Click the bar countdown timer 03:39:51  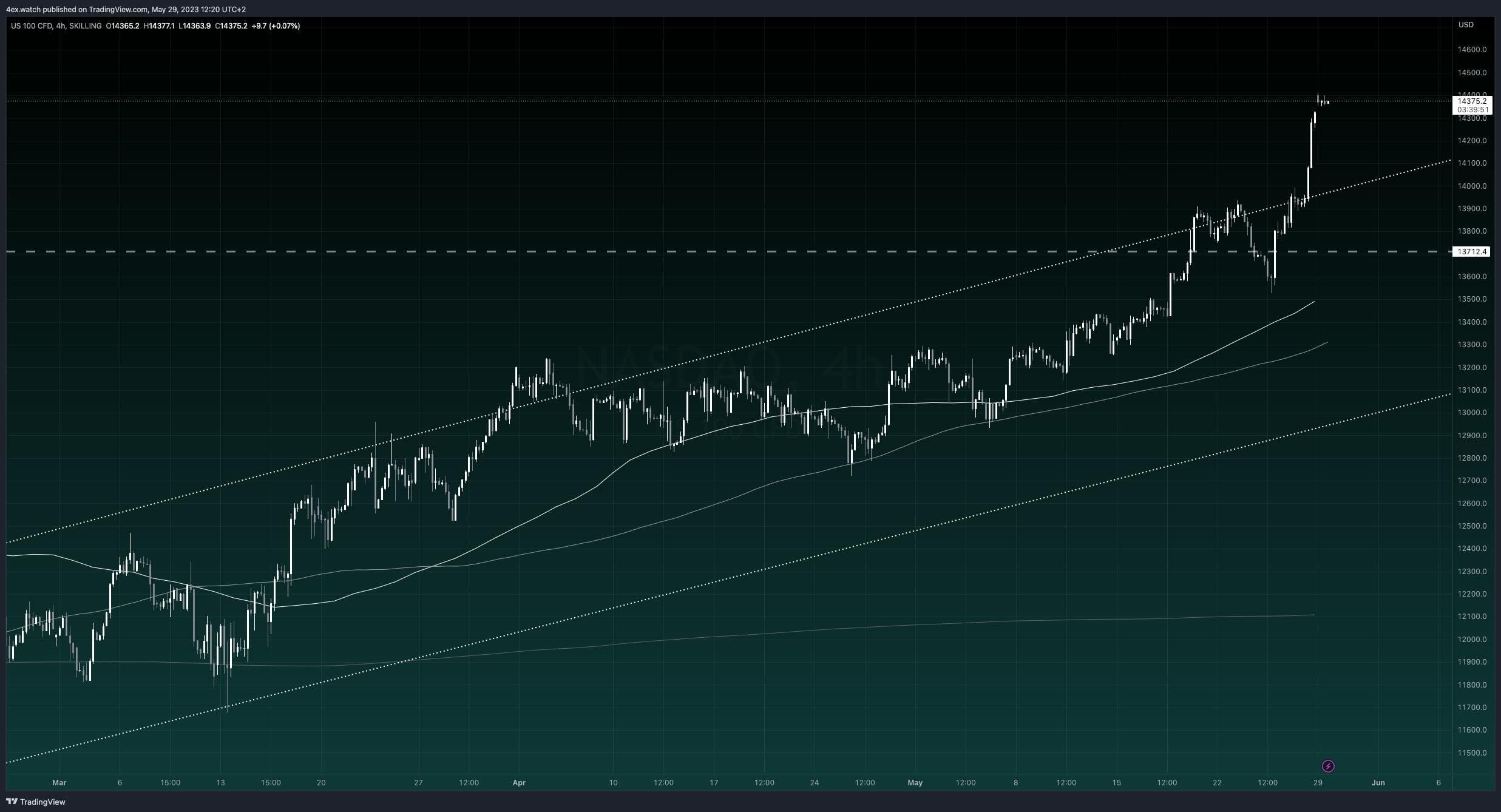(1472, 110)
